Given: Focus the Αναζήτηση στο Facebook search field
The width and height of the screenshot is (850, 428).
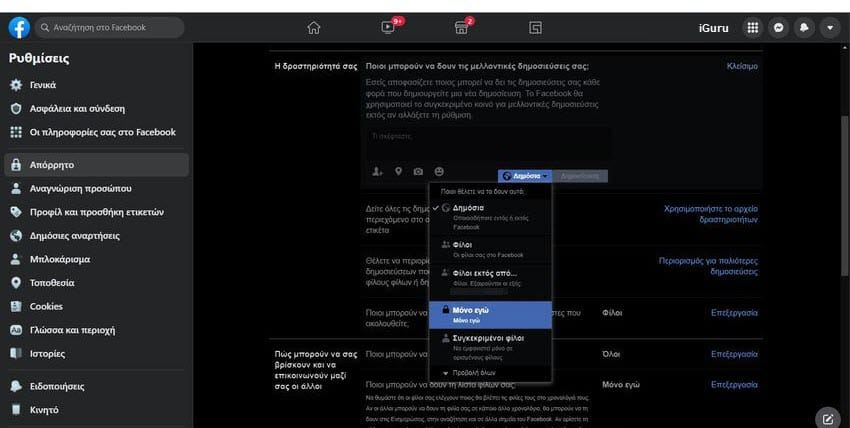Looking at the screenshot, I should tap(110, 28).
